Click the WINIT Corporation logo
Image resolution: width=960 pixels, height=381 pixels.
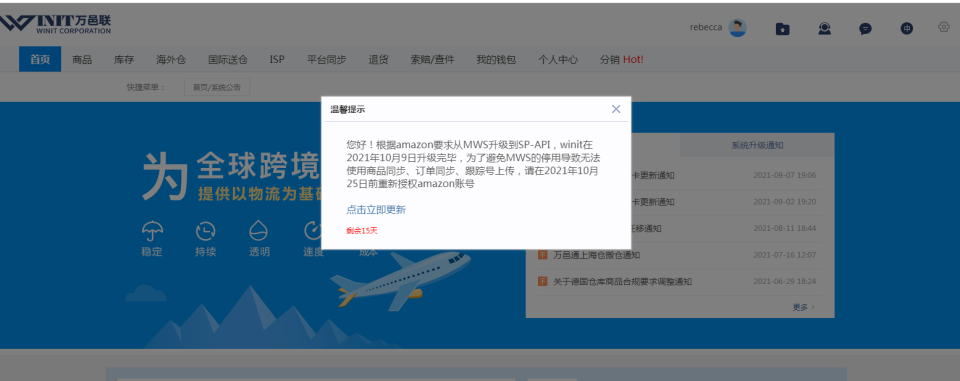pos(55,25)
